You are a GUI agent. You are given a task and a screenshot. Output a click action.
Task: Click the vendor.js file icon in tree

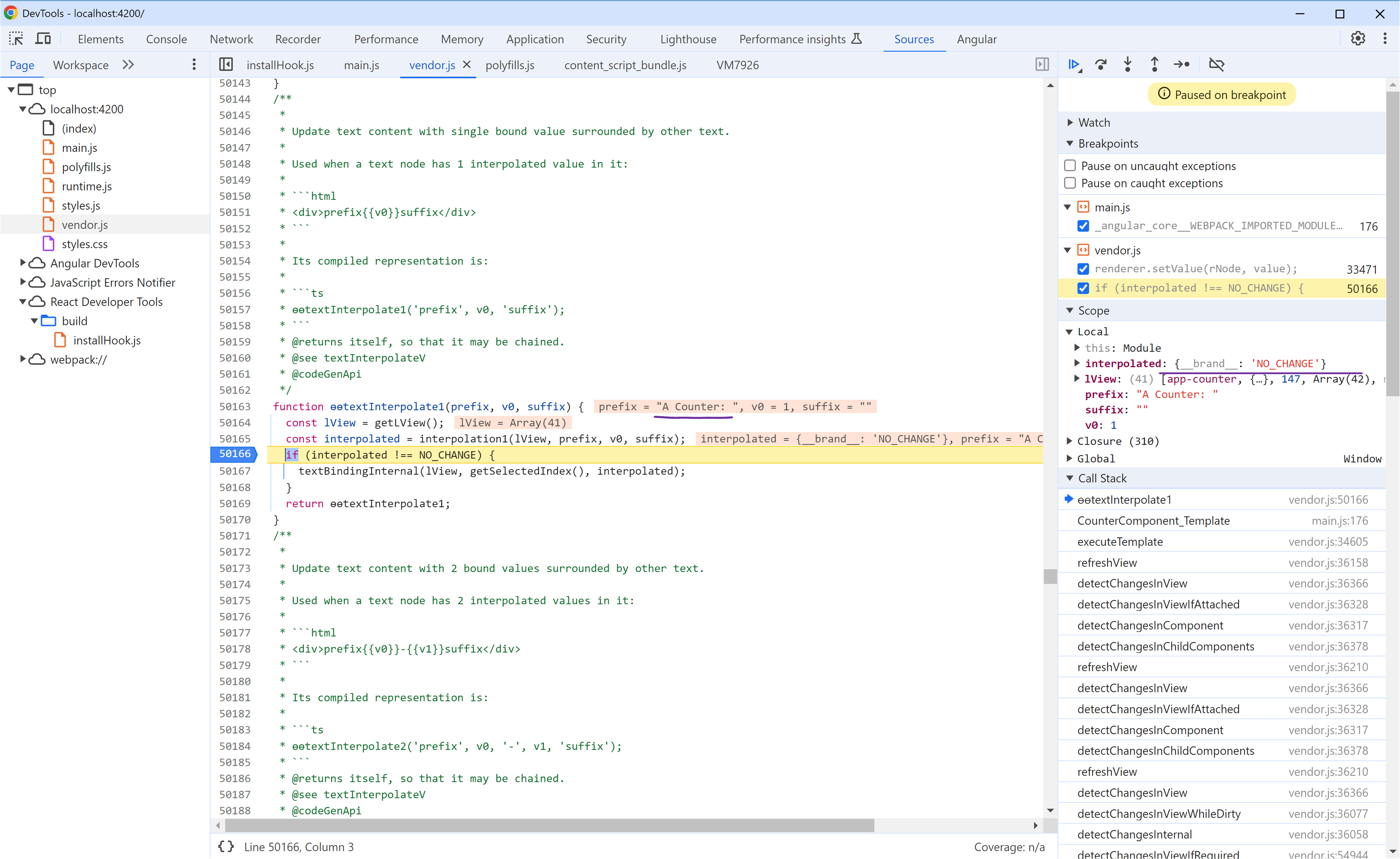point(49,225)
